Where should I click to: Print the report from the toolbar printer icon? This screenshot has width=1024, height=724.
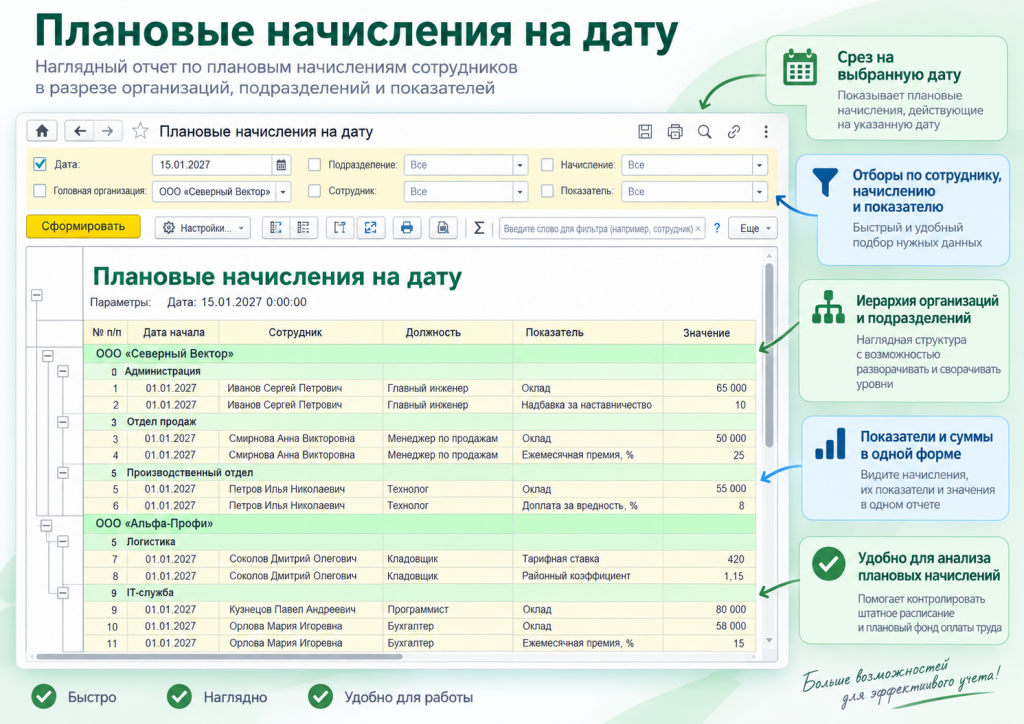coord(407,228)
